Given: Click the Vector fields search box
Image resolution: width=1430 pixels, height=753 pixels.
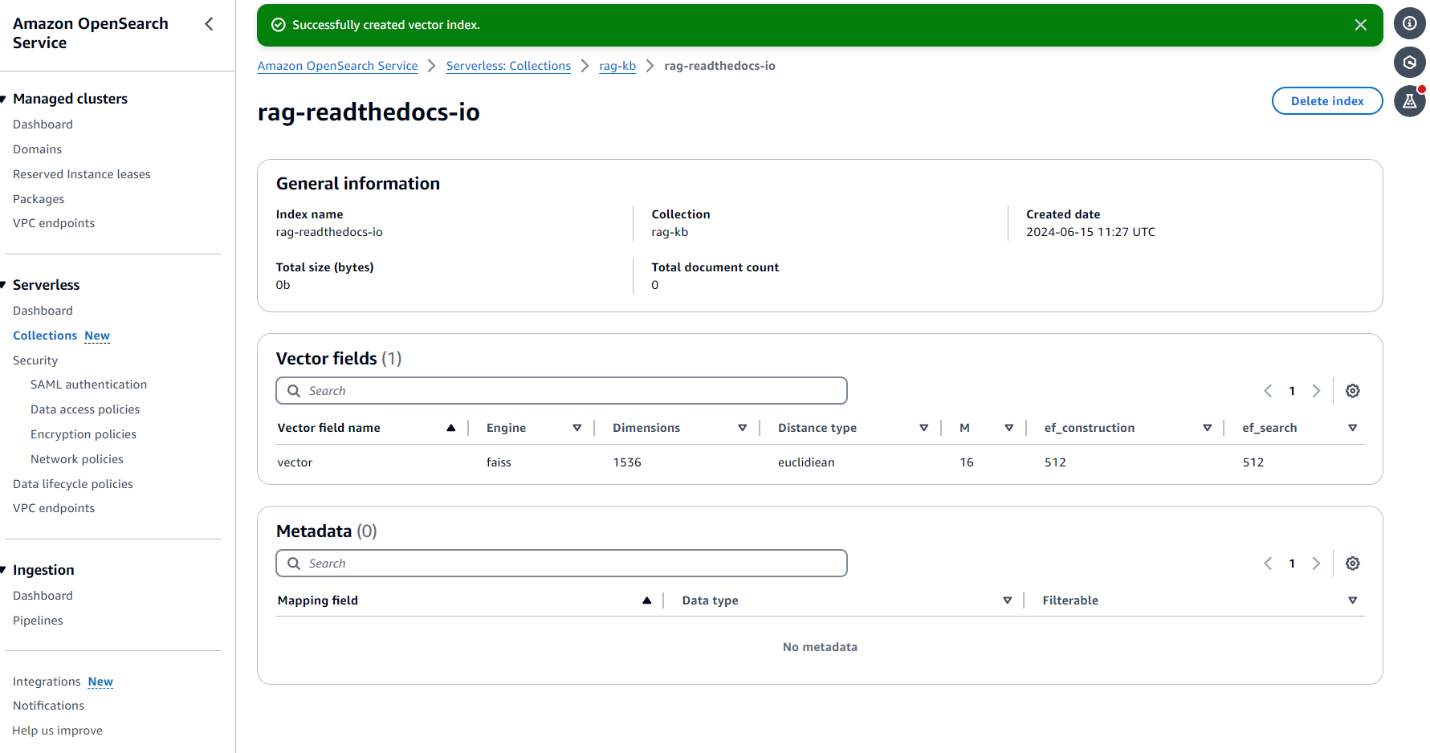Looking at the screenshot, I should coord(561,391).
